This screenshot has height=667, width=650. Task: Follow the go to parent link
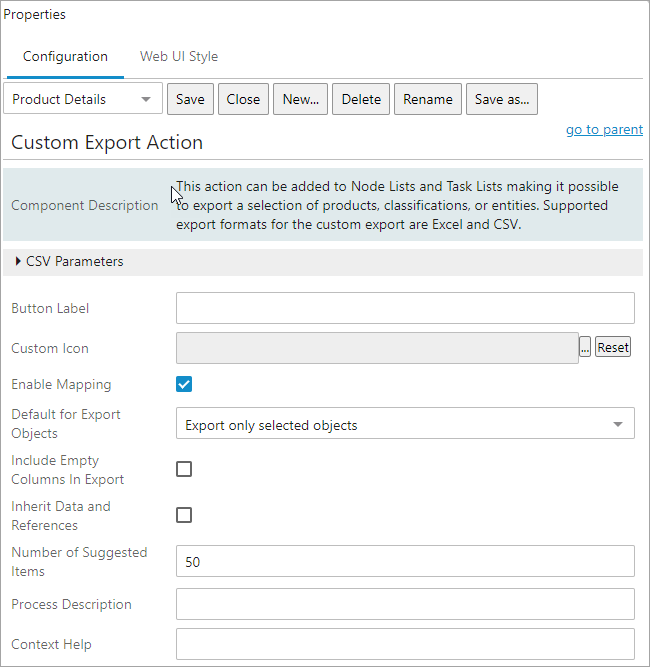604,129
